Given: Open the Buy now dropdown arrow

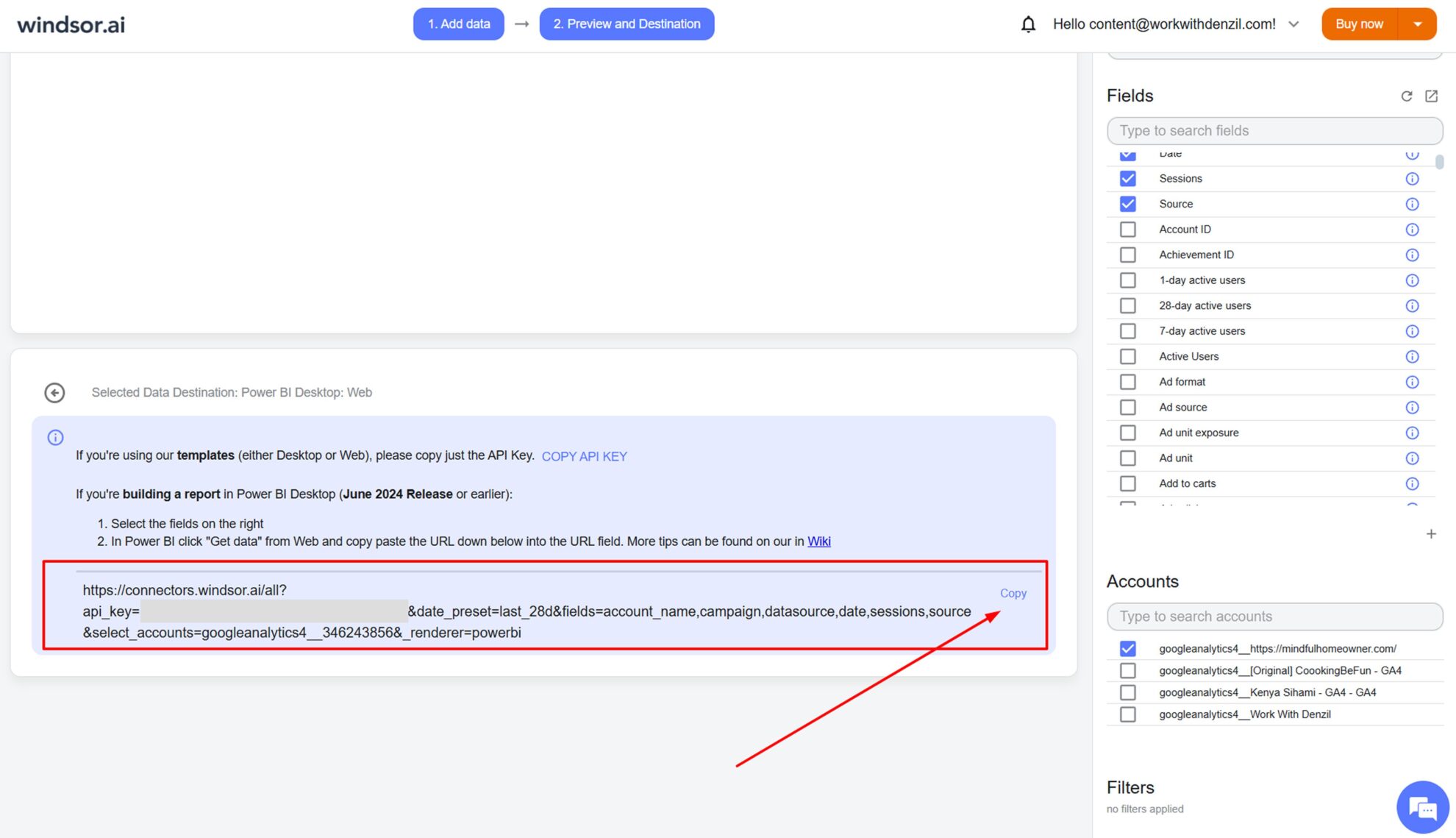Looking at the screenshot, I should coord(1417,24).
